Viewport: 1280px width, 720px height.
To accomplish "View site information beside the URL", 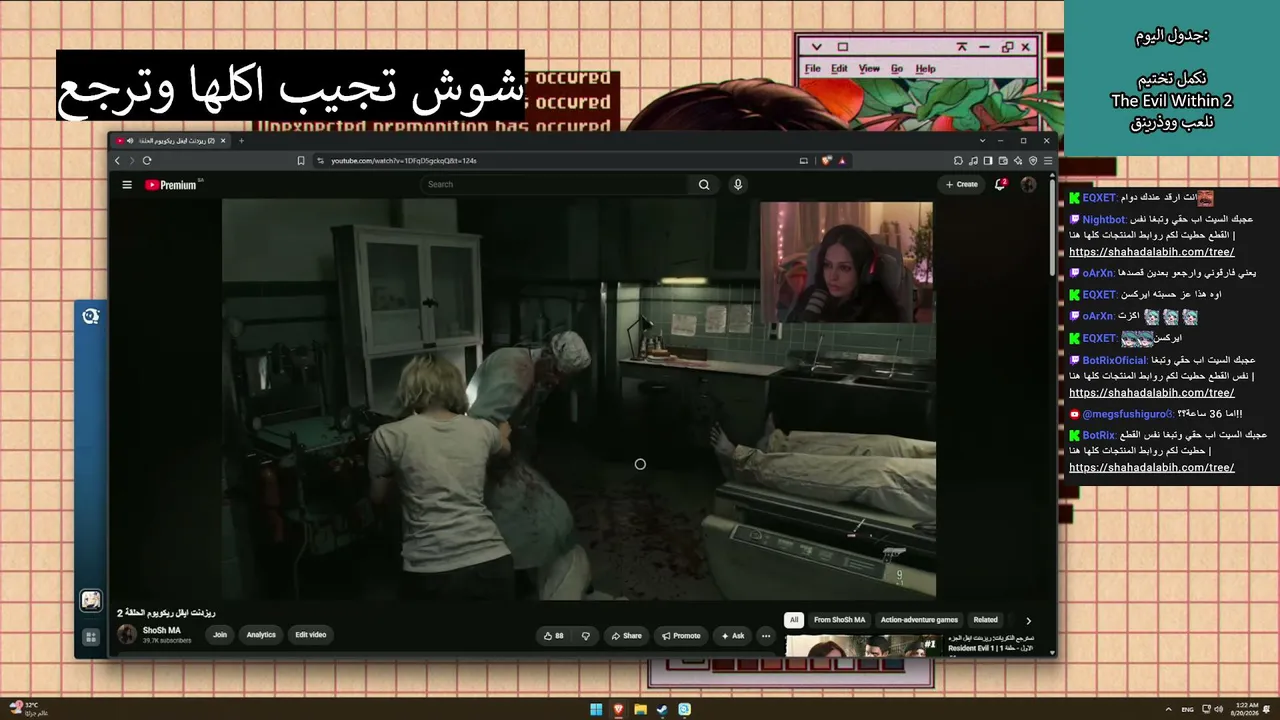I will coord(320,160).
